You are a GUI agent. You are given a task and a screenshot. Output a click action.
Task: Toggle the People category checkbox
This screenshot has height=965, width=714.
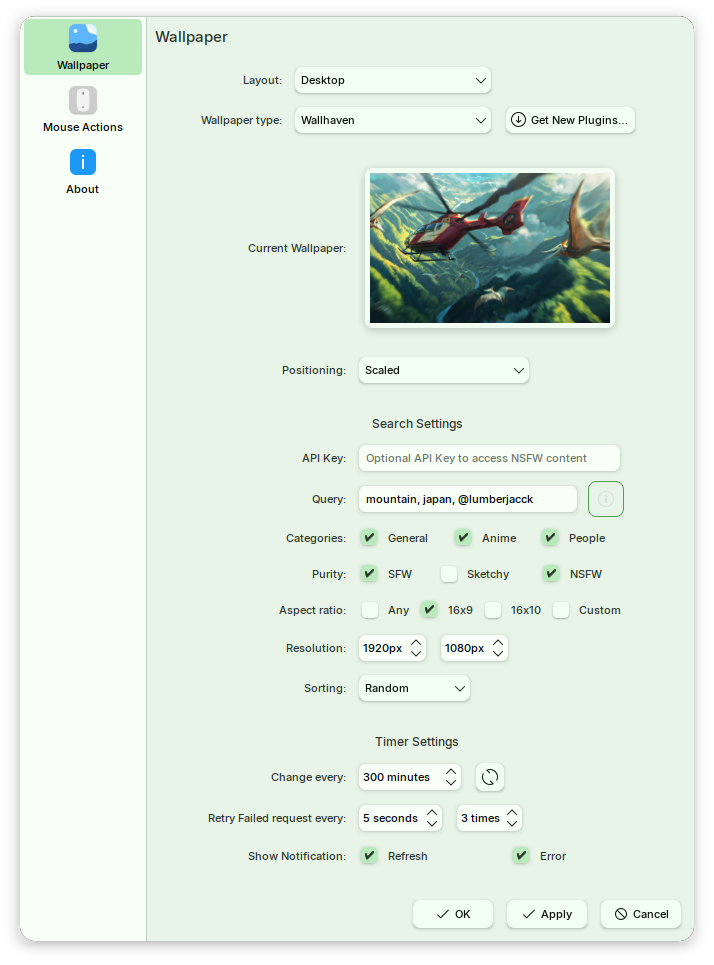point(550,538)
